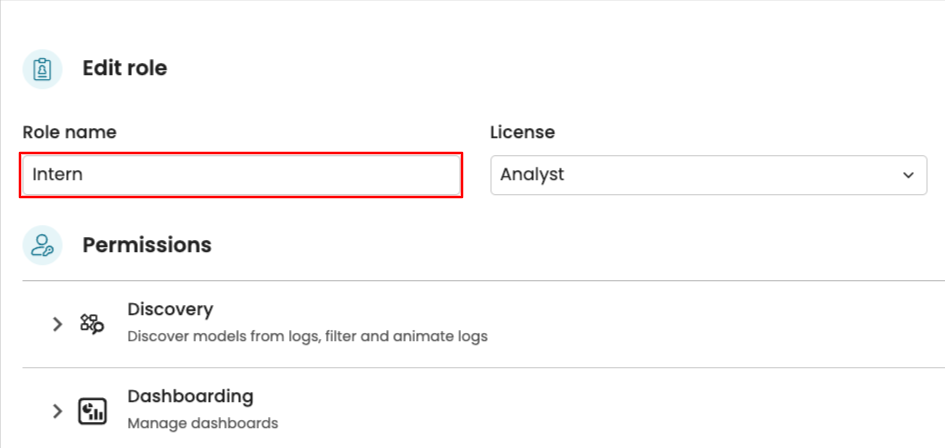Select the Dashboarding section title
945x448 pixels.
[x=190, y=396]
